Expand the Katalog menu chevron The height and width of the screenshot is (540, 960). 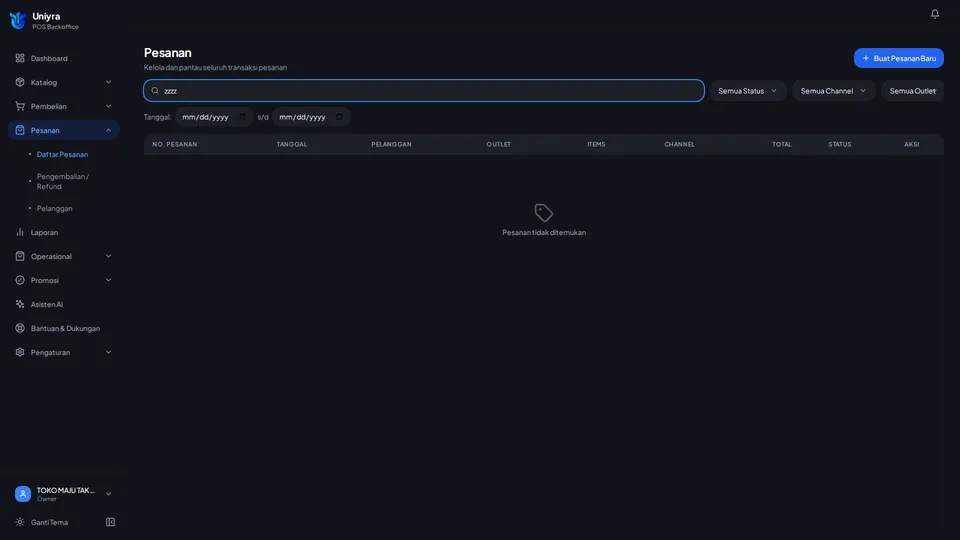click(x=108, y=82)
